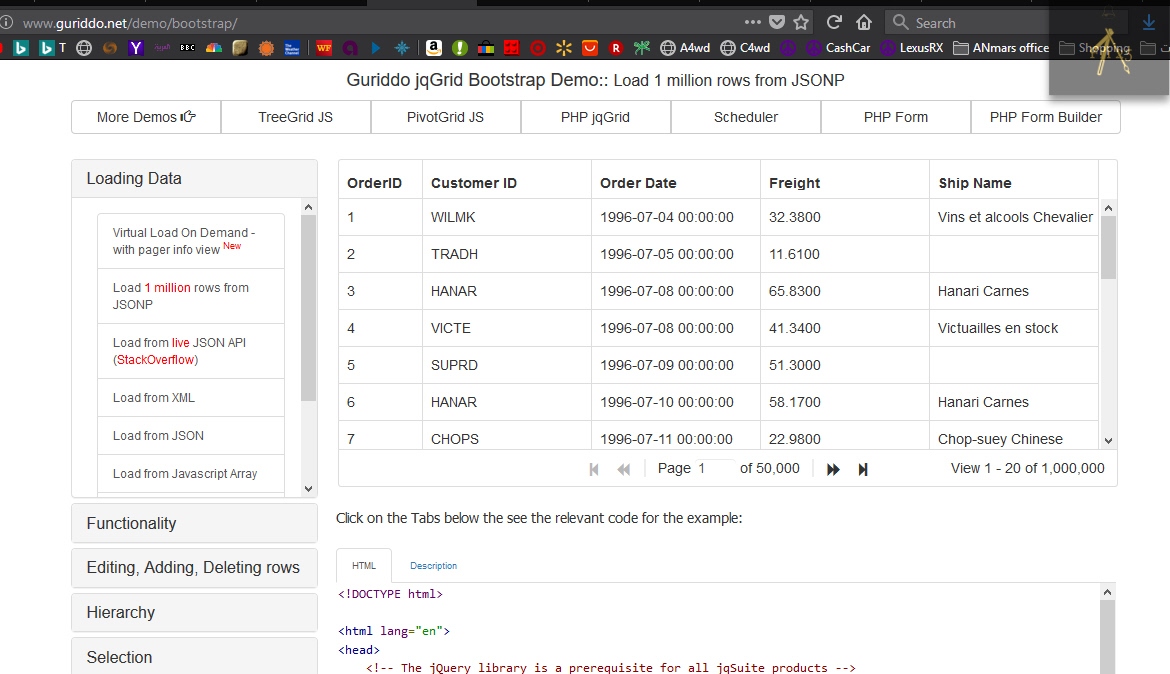The height and width of the screenshot is (674, 1170).
Task: Switch to the Description tab
Action: 433,566
